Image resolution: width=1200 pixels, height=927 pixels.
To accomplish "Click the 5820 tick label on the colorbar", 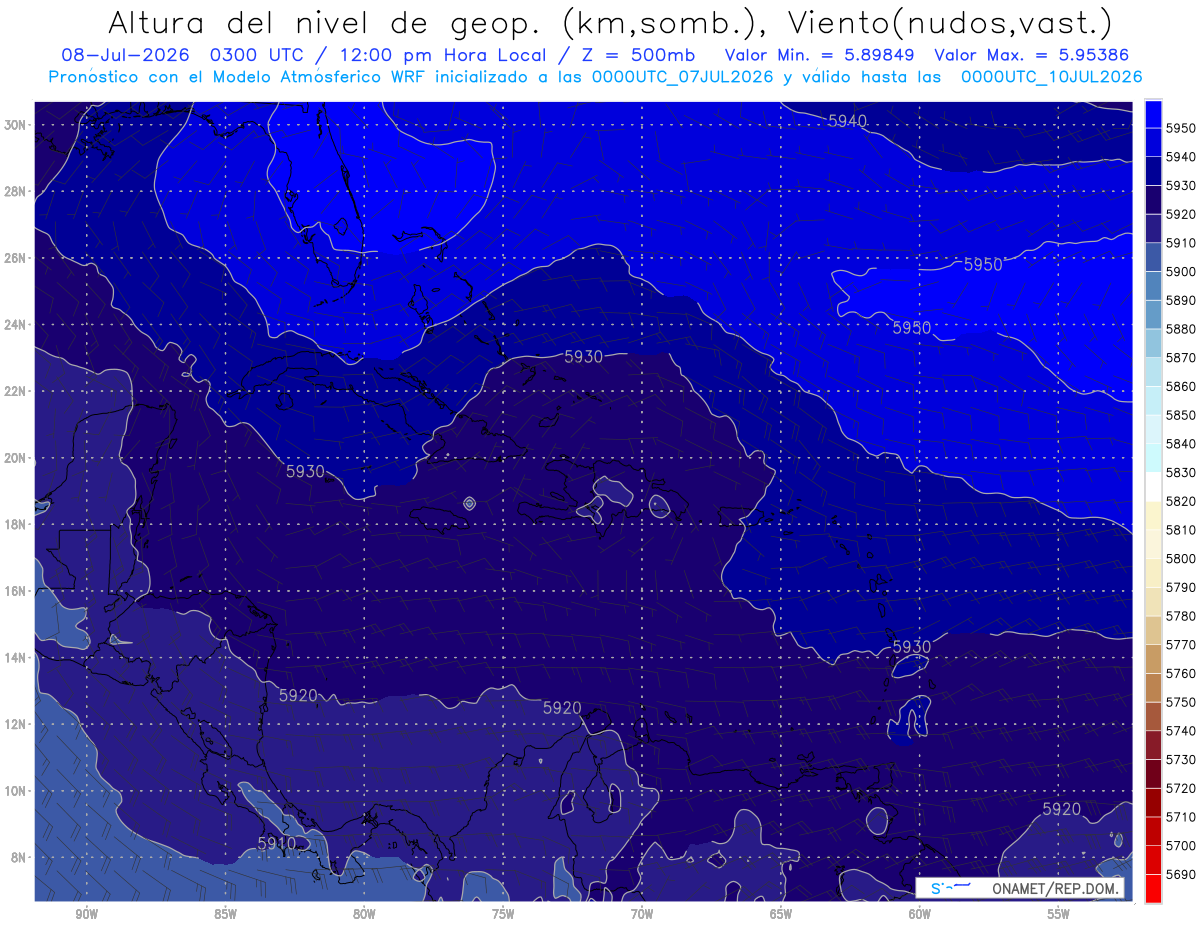I will click(x=1181, y=501).
